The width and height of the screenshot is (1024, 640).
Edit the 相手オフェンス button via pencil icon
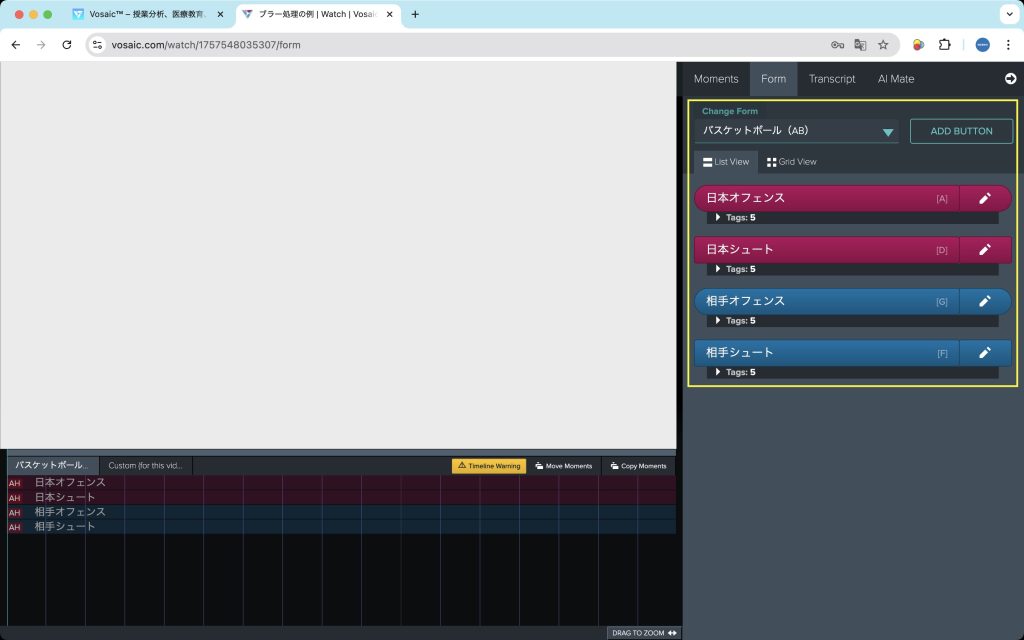(984, 302)
